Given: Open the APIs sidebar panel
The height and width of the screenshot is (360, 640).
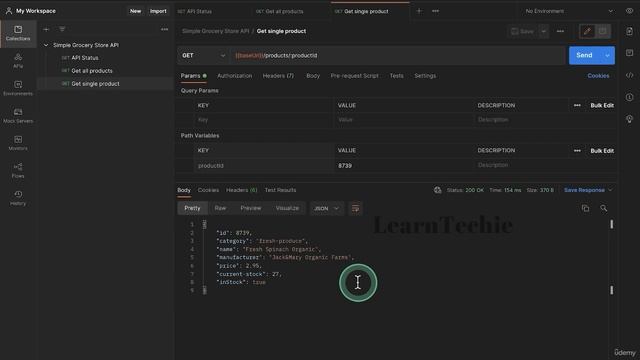Looking at the screenshot, I should 18,60.
